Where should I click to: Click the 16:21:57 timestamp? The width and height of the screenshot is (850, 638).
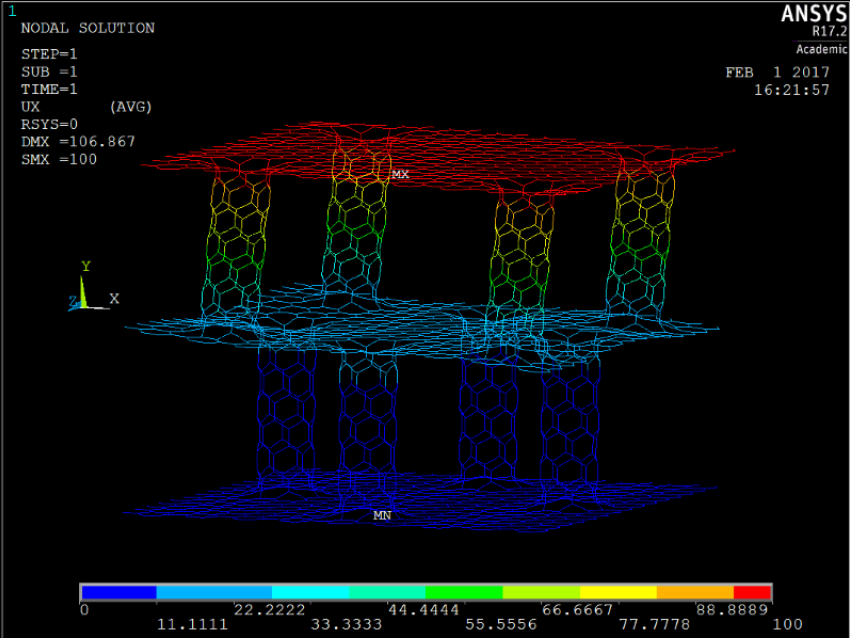(x=791, y=90)
